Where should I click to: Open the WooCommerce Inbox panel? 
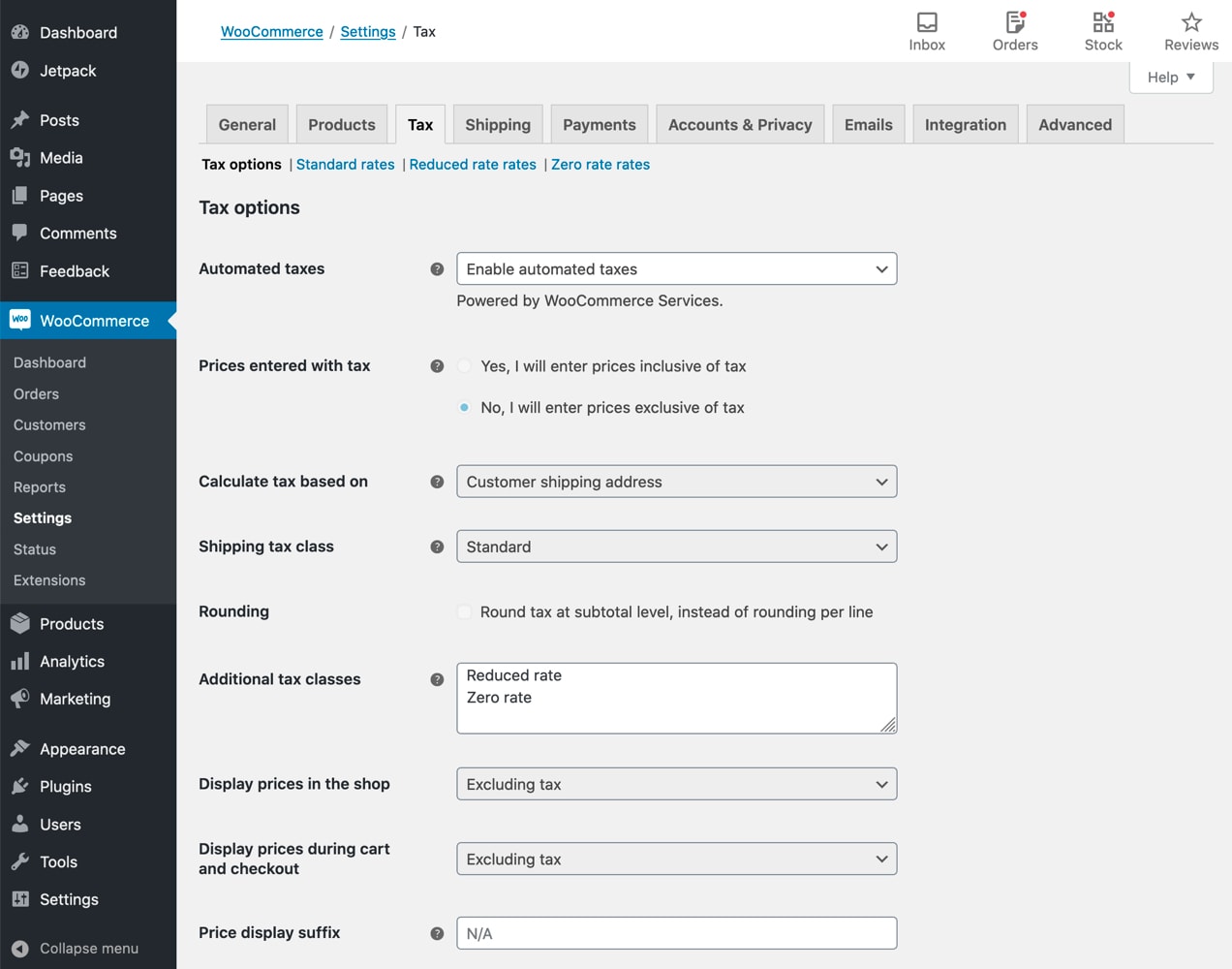(926, 30)
